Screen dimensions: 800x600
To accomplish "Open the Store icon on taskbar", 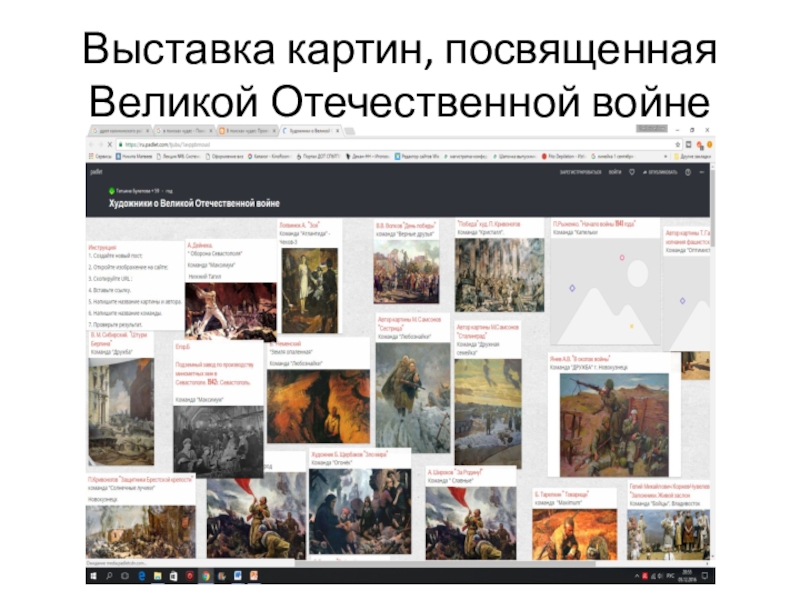I will pyautogui.click(x=173, y=576).
